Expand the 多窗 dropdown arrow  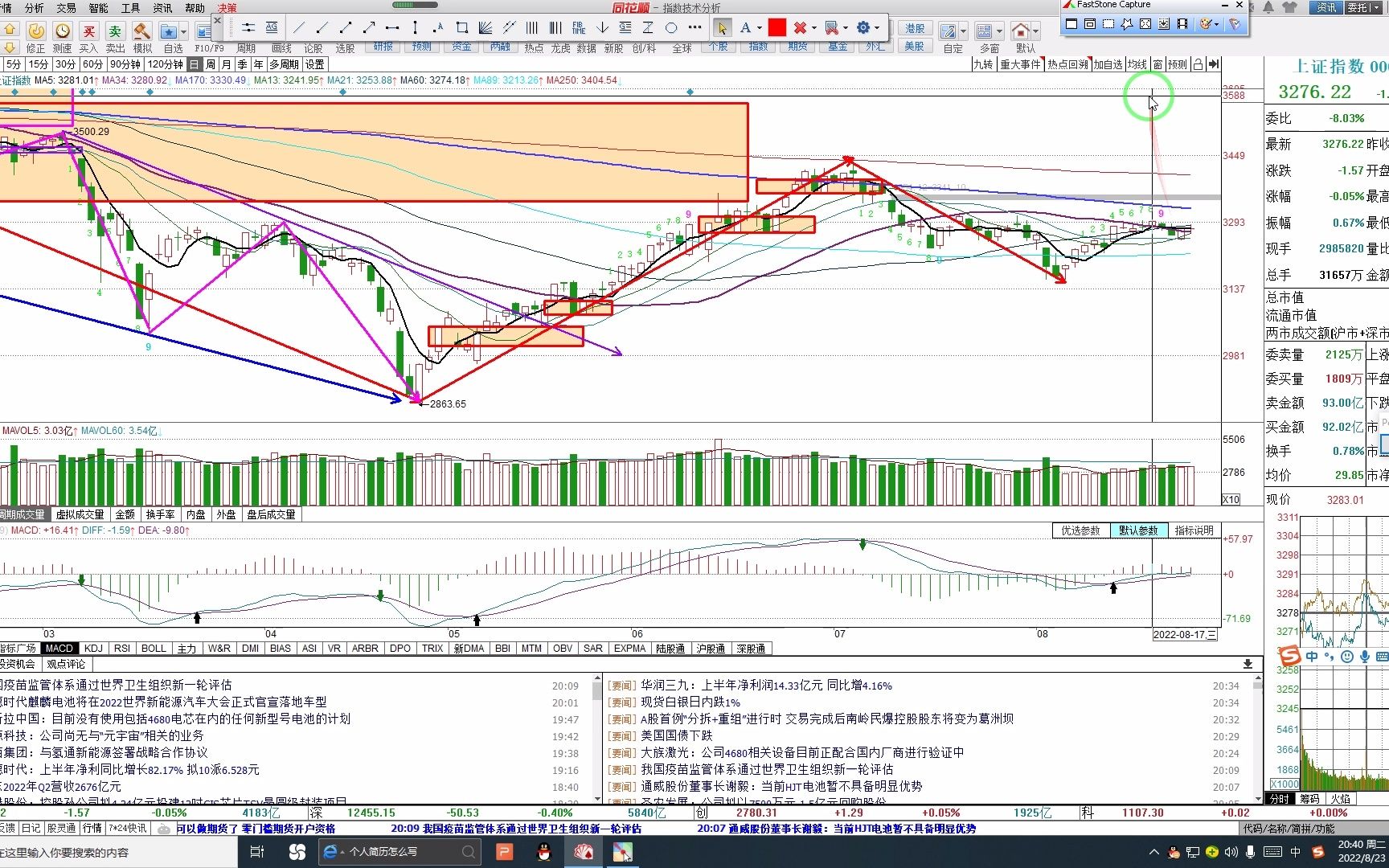point(999,32)
